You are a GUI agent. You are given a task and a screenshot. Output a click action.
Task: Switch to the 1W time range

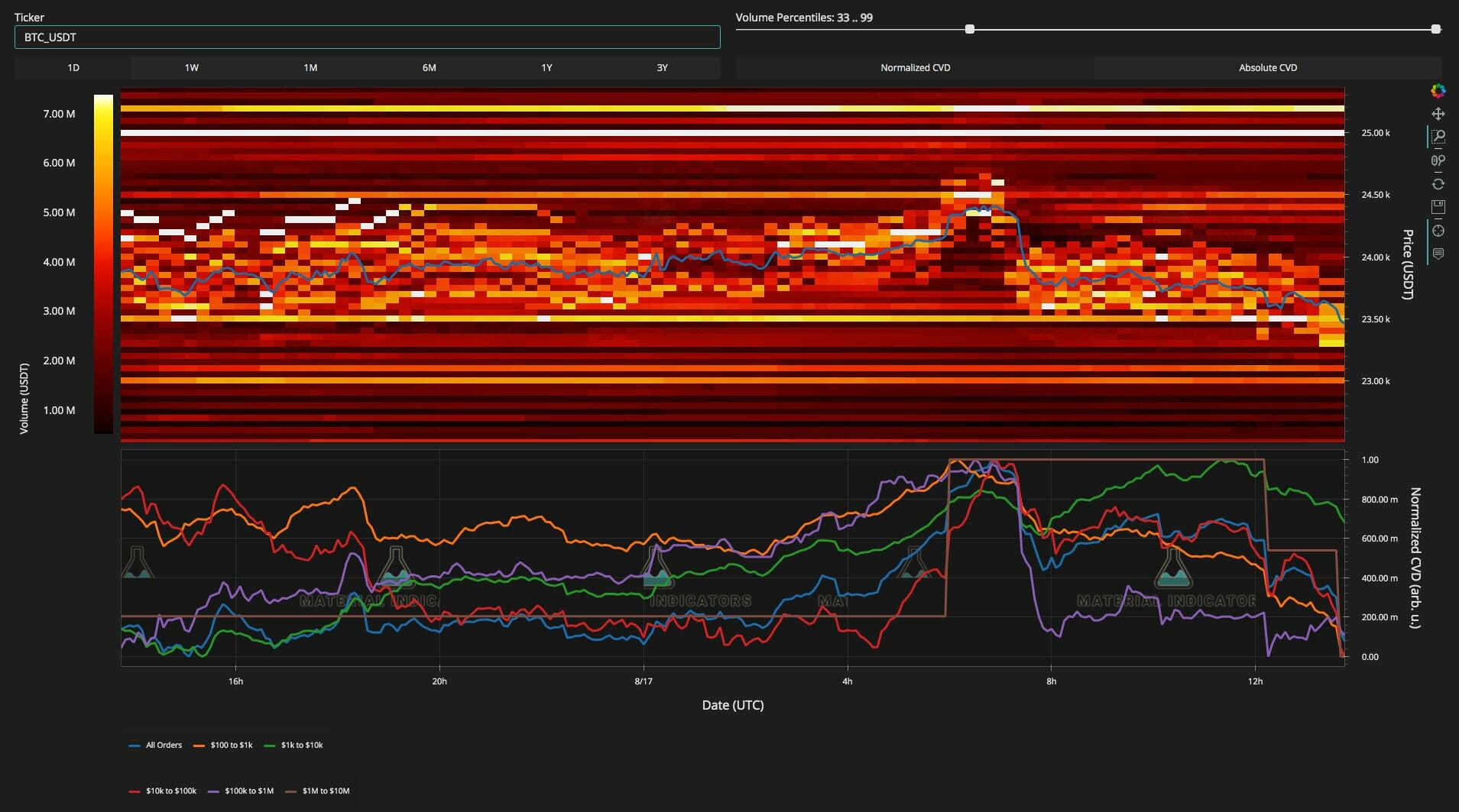pyautogui.click(x=191, y=68)
